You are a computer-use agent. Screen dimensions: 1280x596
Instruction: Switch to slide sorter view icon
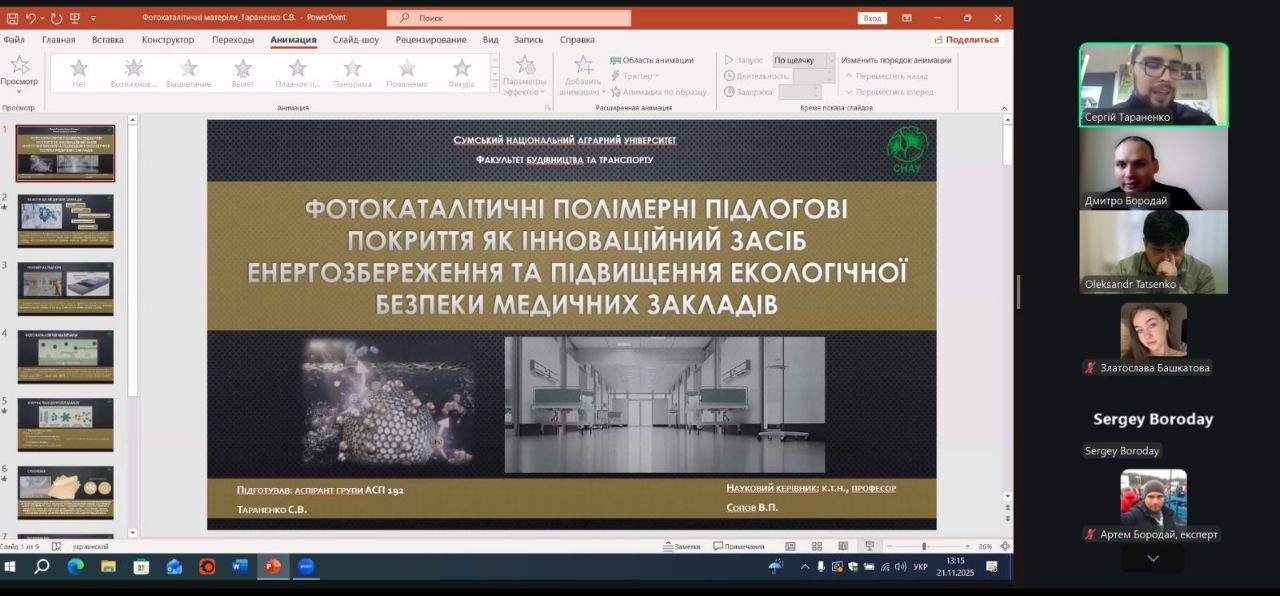click(x=817, y=546)
